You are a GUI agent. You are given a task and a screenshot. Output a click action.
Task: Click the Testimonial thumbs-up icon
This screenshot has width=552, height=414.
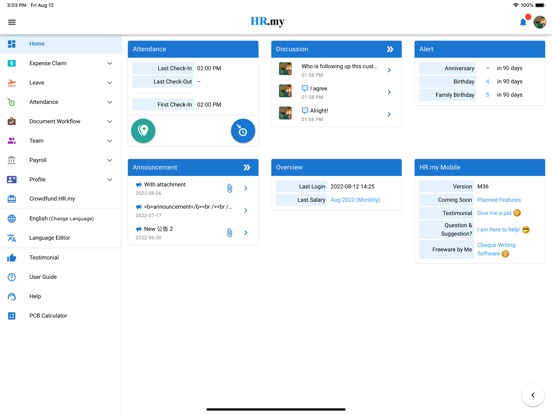(x=12, y=258)
